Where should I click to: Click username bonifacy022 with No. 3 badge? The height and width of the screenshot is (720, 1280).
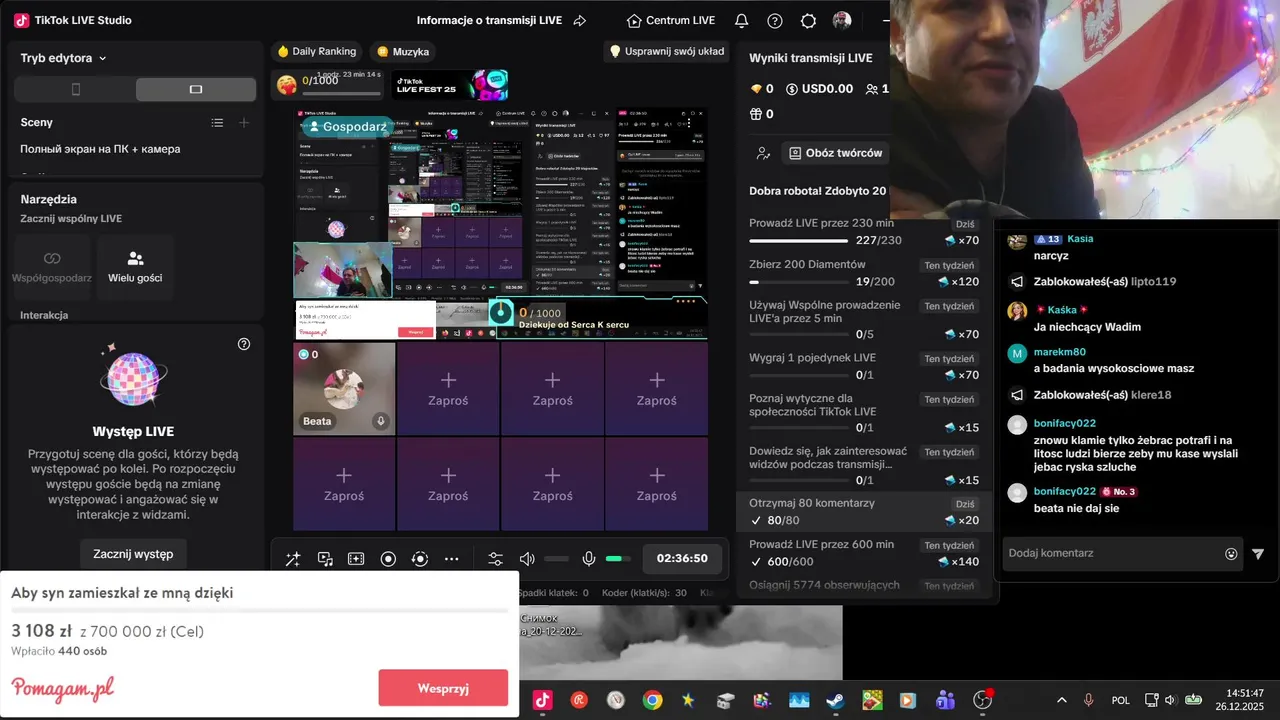[x=1065, y=491]
